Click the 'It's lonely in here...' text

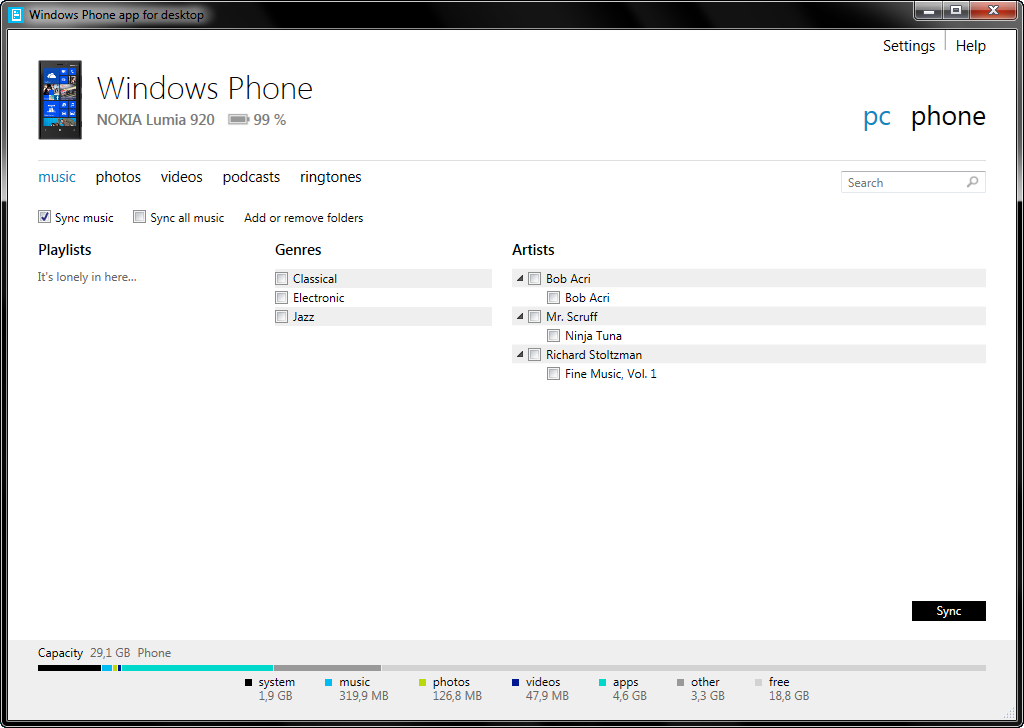pos(87,277)
